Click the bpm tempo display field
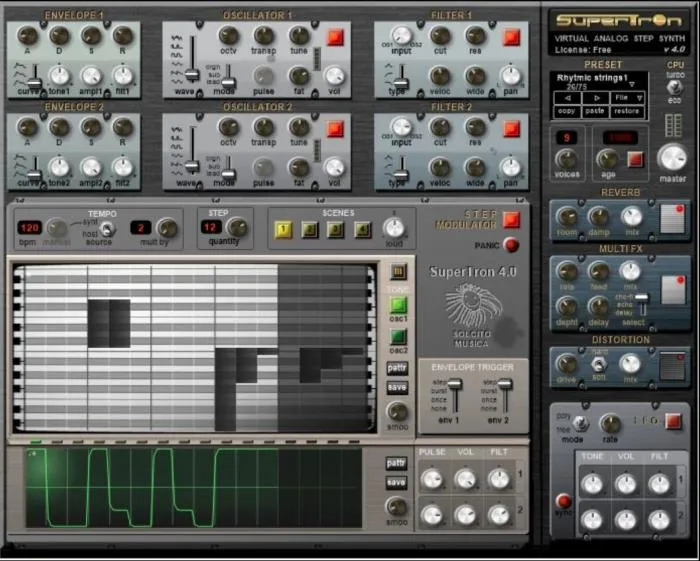Screen dimensions: 700x561 click(x=29, y=229)
